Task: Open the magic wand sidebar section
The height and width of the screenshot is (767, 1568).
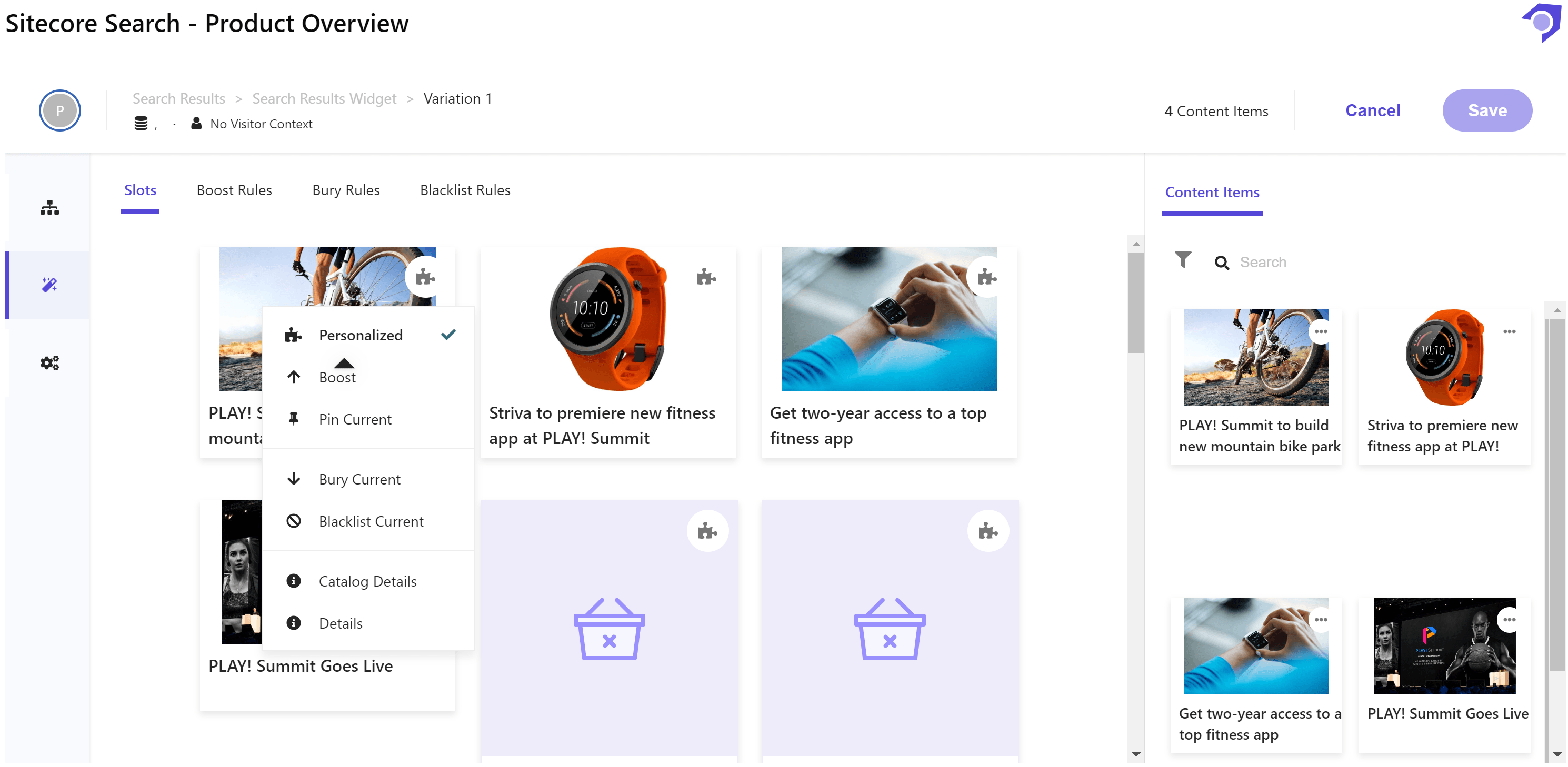Action: click(x=49, y=285)
